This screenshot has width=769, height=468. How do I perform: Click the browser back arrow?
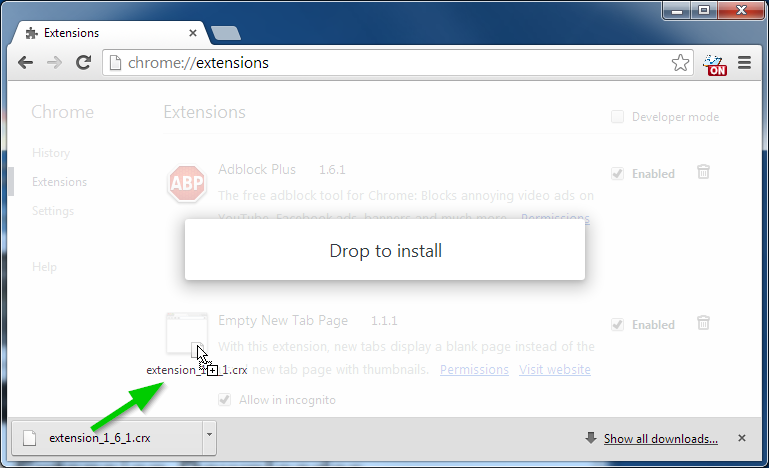click(x=26, y=63)
